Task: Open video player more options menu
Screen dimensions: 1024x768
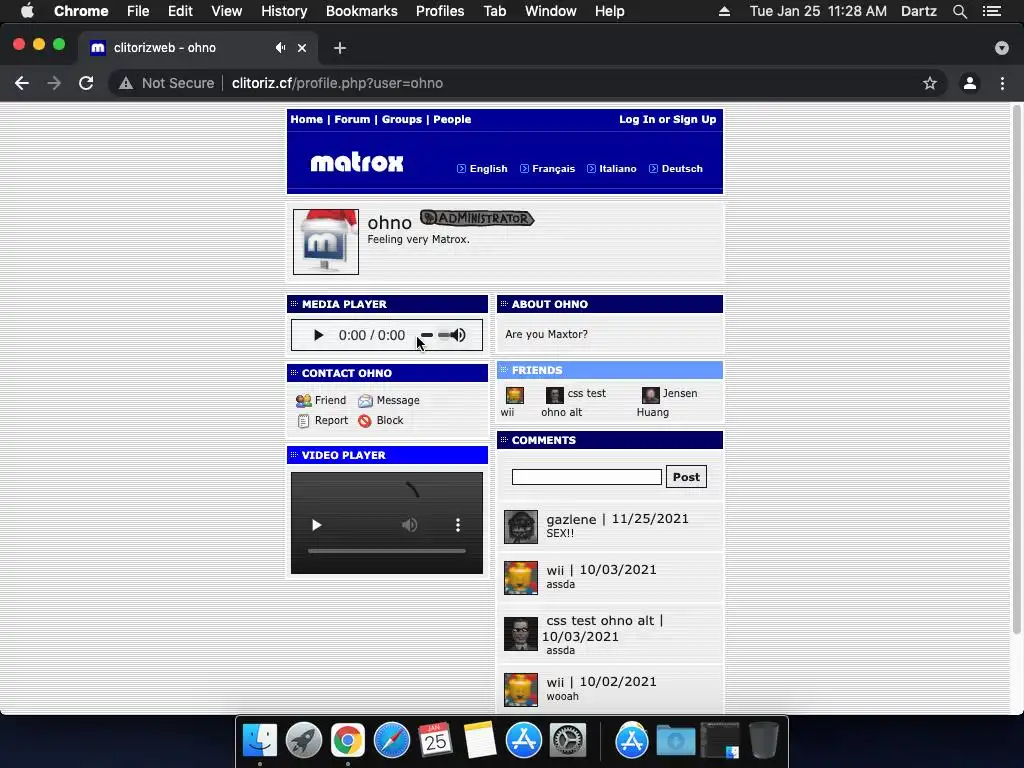Action: [458, 525]
